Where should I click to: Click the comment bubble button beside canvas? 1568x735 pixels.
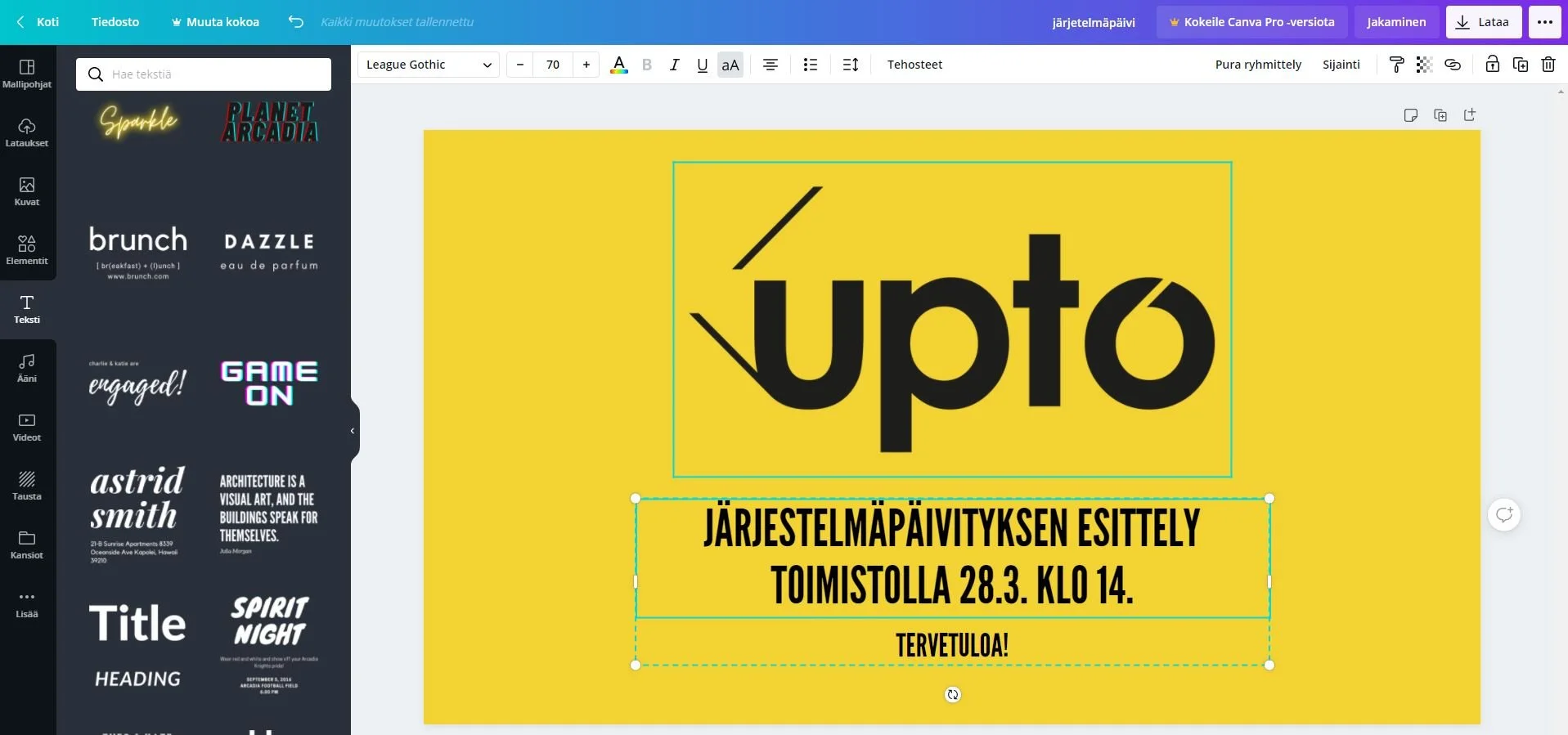tap(1504, 514)
